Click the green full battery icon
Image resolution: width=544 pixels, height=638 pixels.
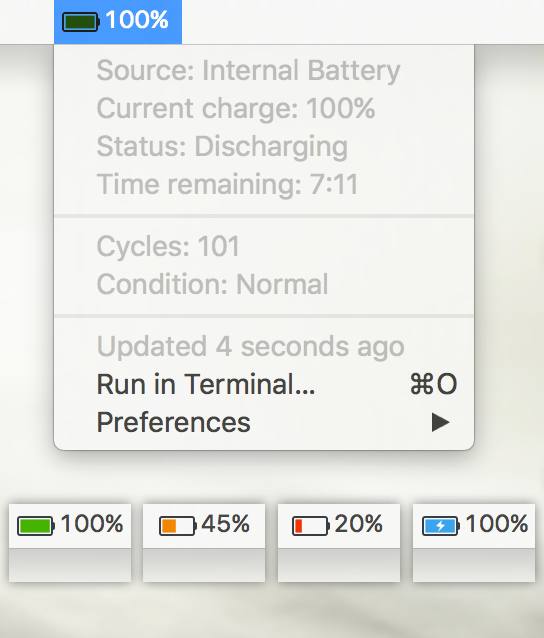[36, 526]
